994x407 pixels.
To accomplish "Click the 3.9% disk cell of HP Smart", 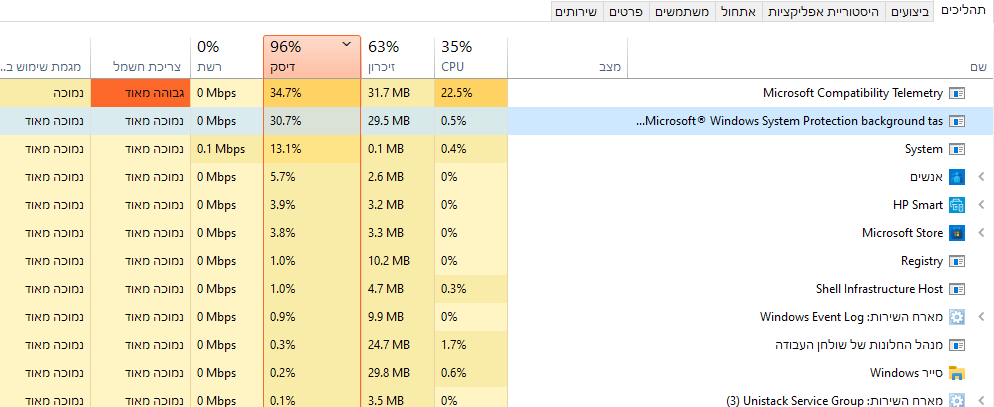I will [312, 205].
